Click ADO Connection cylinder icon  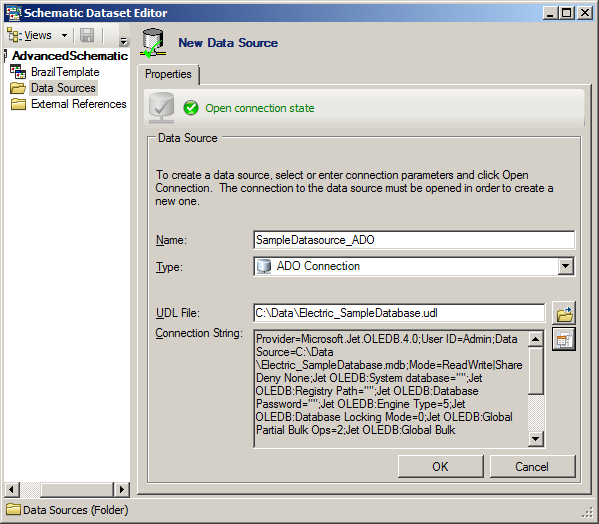click(264, 266)
